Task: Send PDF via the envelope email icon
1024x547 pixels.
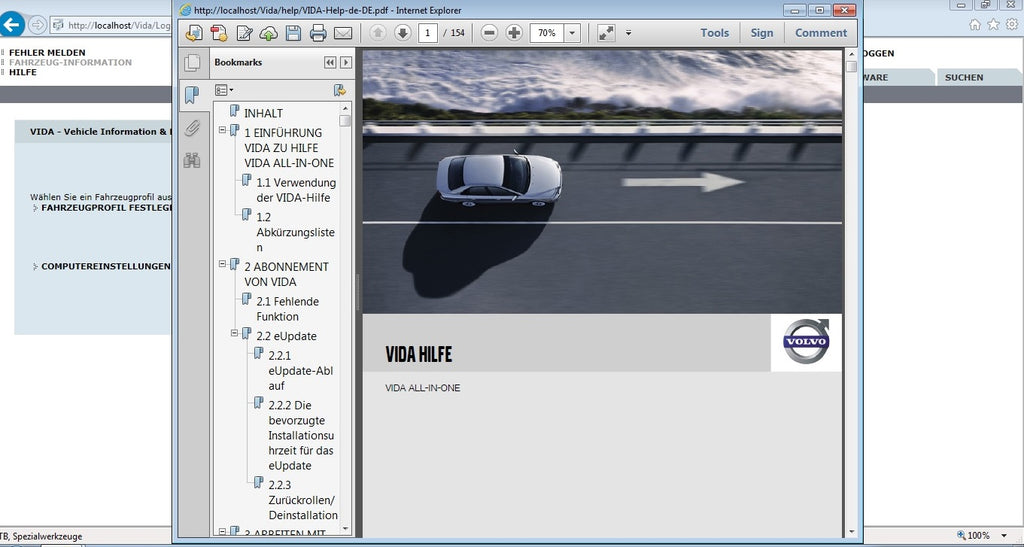Action: [343, 33]
